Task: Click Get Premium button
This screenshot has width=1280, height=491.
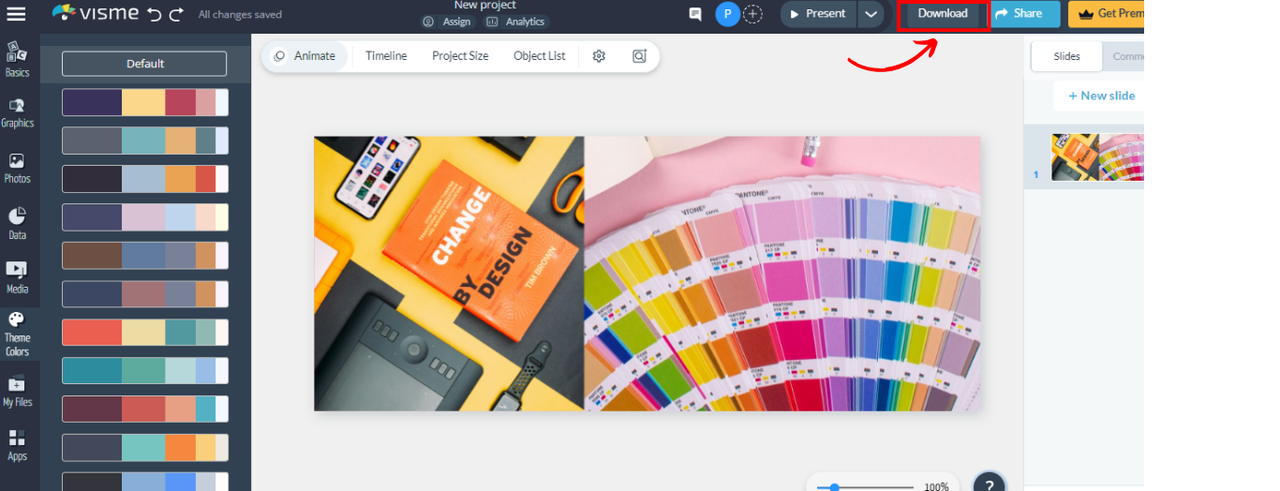Action: click(1107, 14)
